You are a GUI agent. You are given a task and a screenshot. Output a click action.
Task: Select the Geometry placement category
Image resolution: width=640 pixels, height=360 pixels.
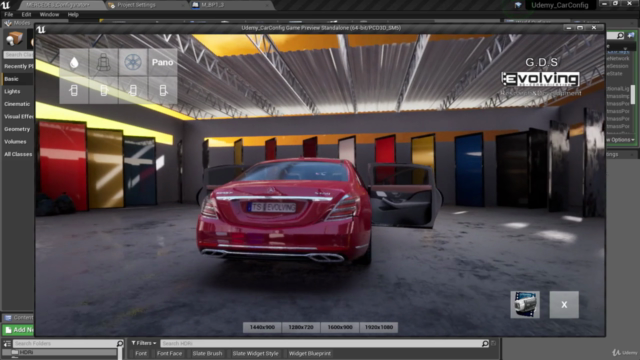tap(18, 129)
